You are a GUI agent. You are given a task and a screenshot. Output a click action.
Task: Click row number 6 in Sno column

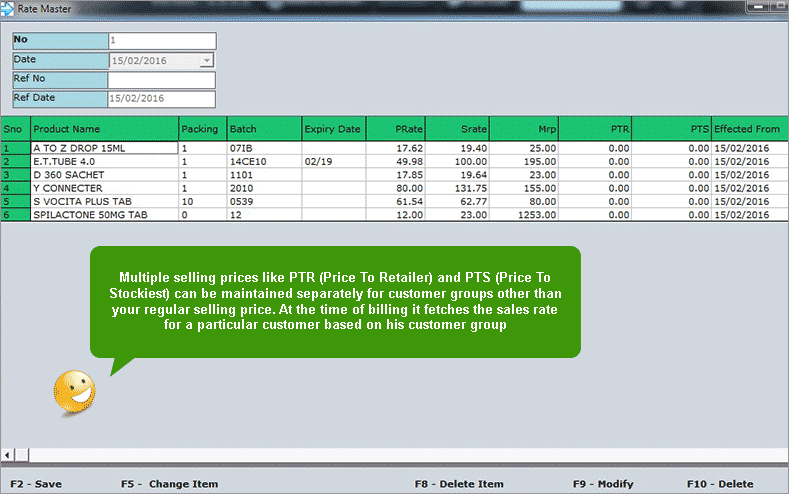pos(16,215)
